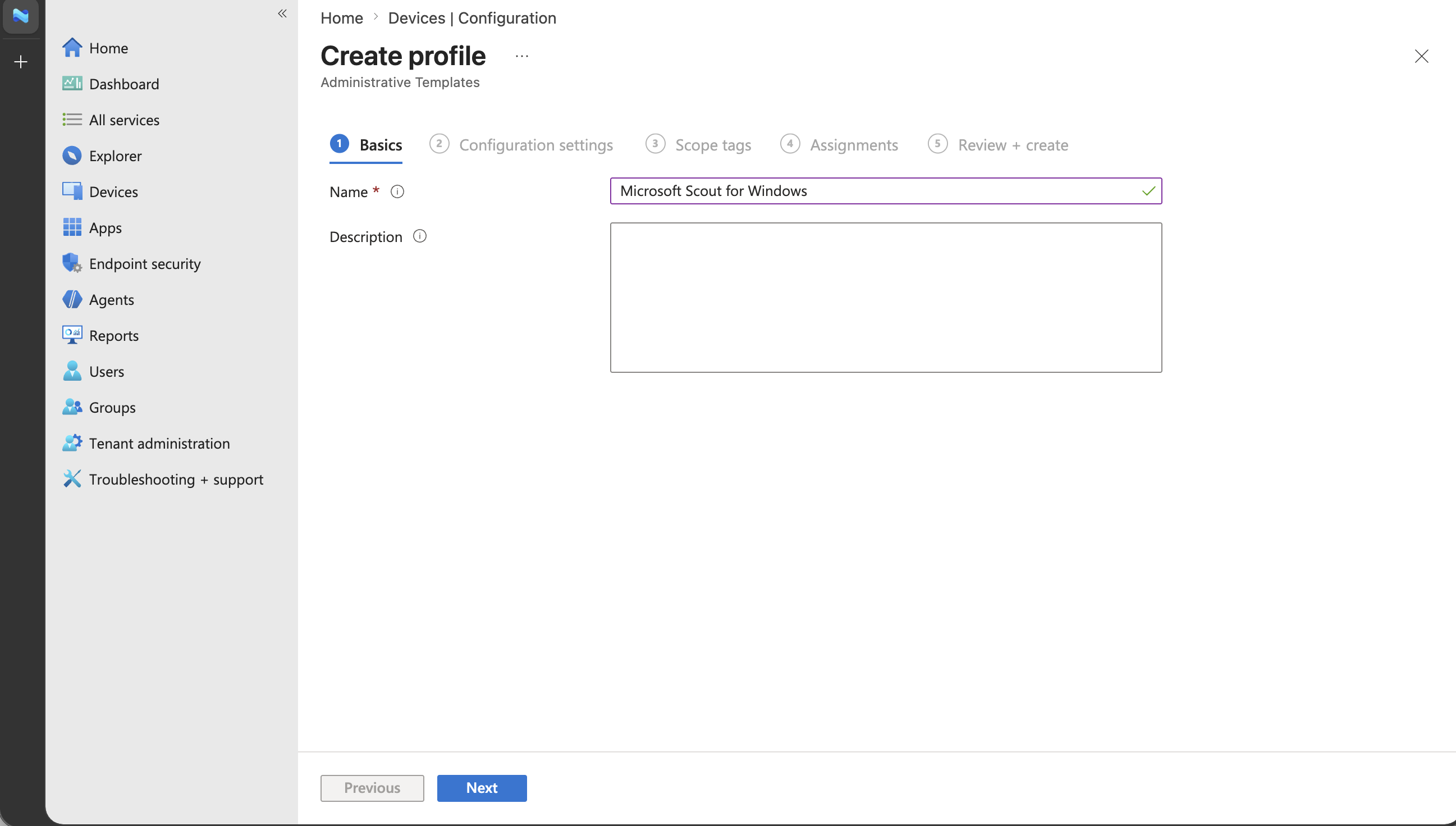Select the Explorer menu label
Viewport: 1456px width, 826px height.
pos(116,156)
